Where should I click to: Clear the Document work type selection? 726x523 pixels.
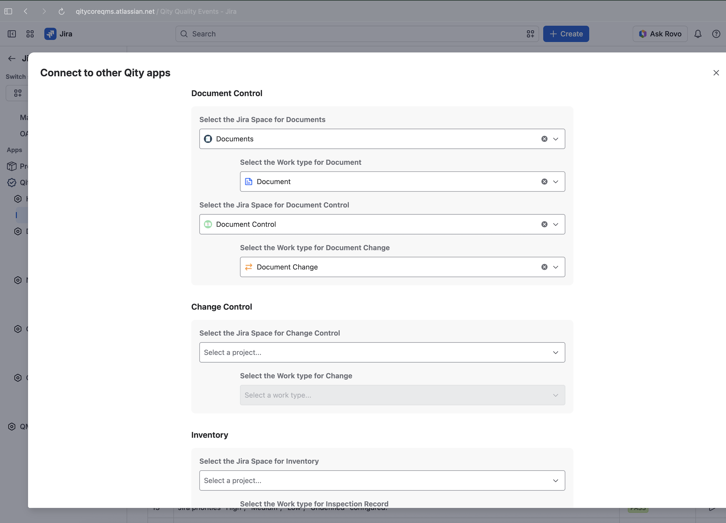click(544, 181)
